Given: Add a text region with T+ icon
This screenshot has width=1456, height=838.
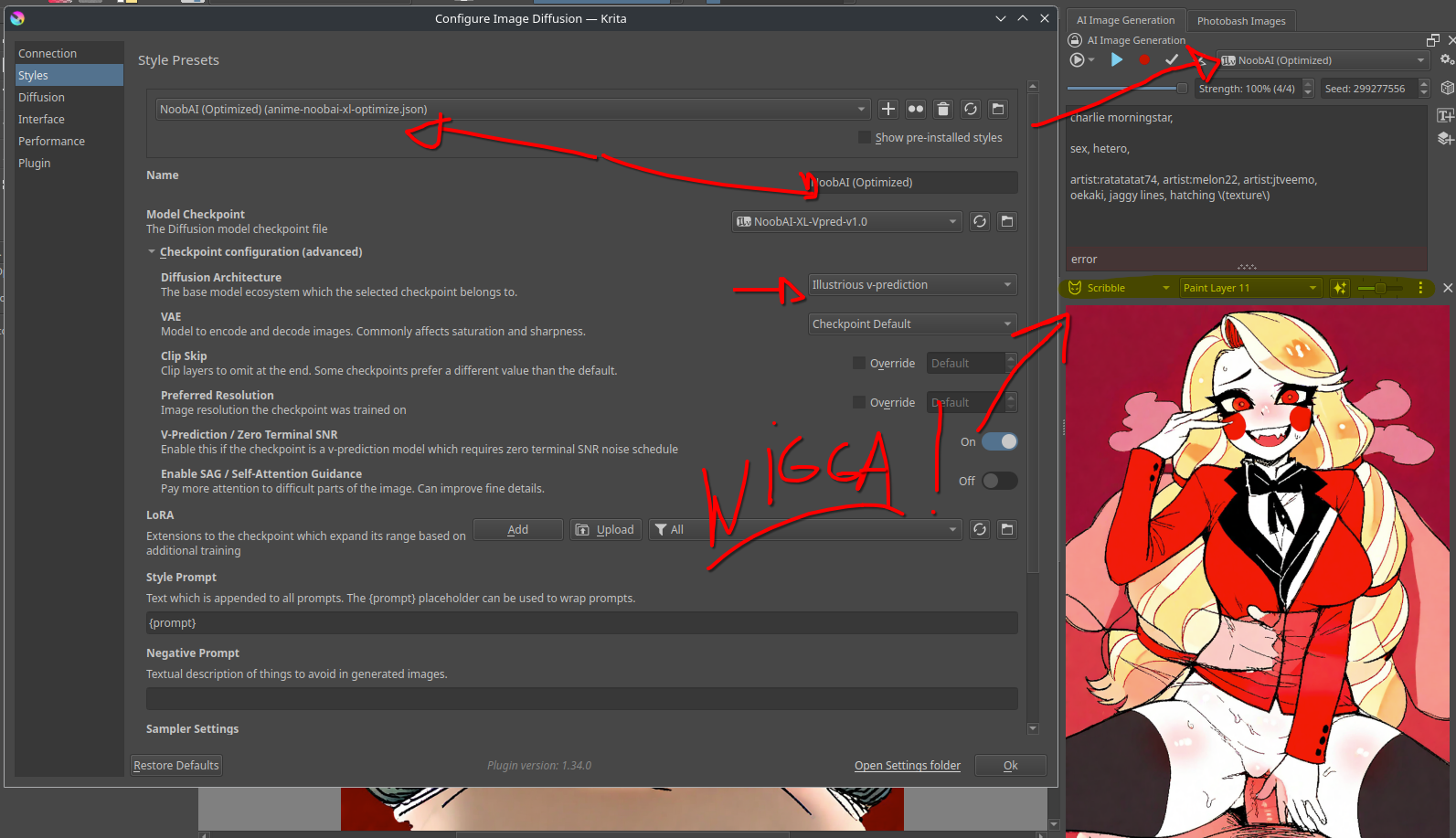Looking at the screenshot, I should click(1446, 115).
